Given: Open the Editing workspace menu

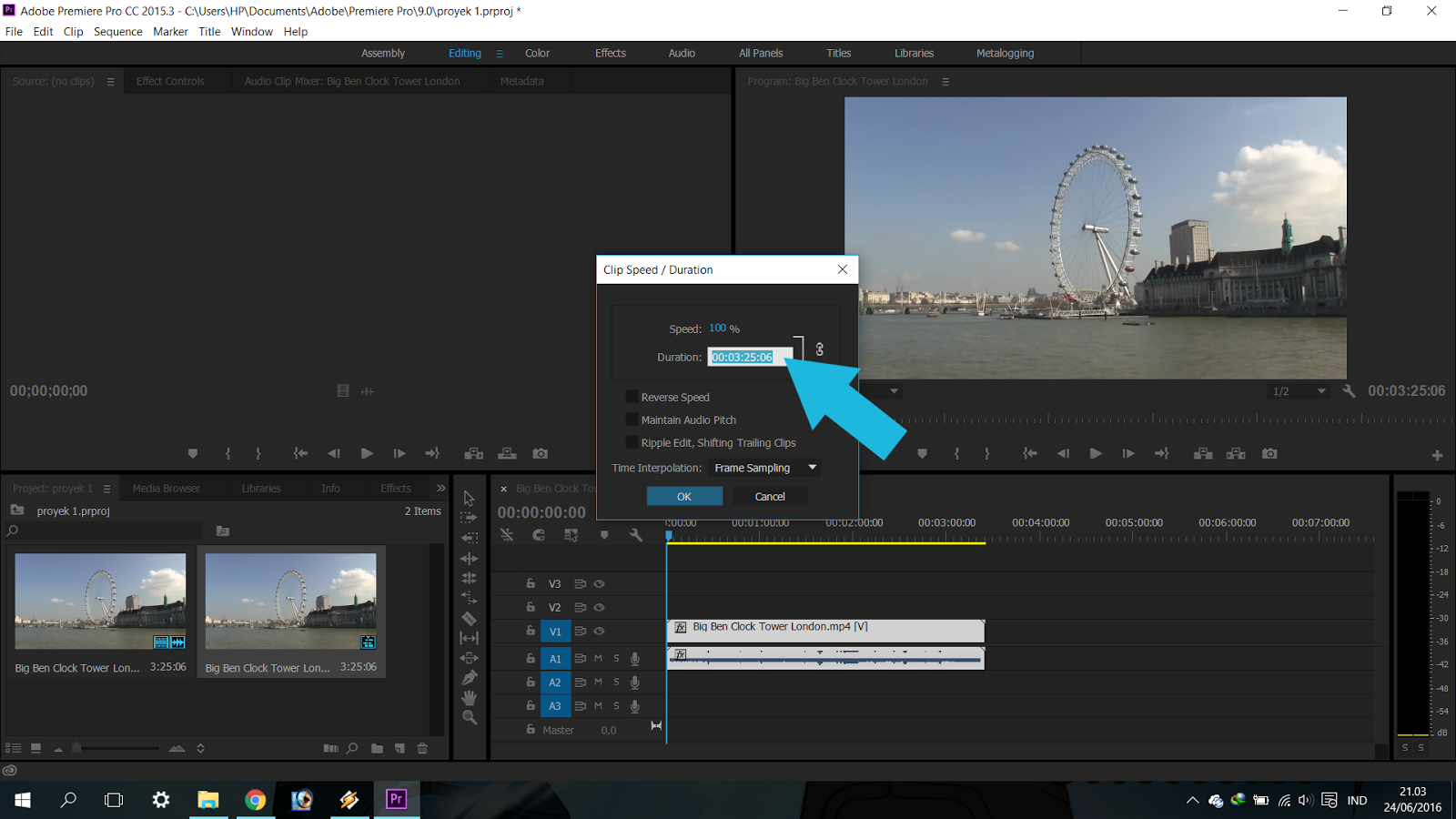Looking at the screenshot, I should tap(500, 54).
